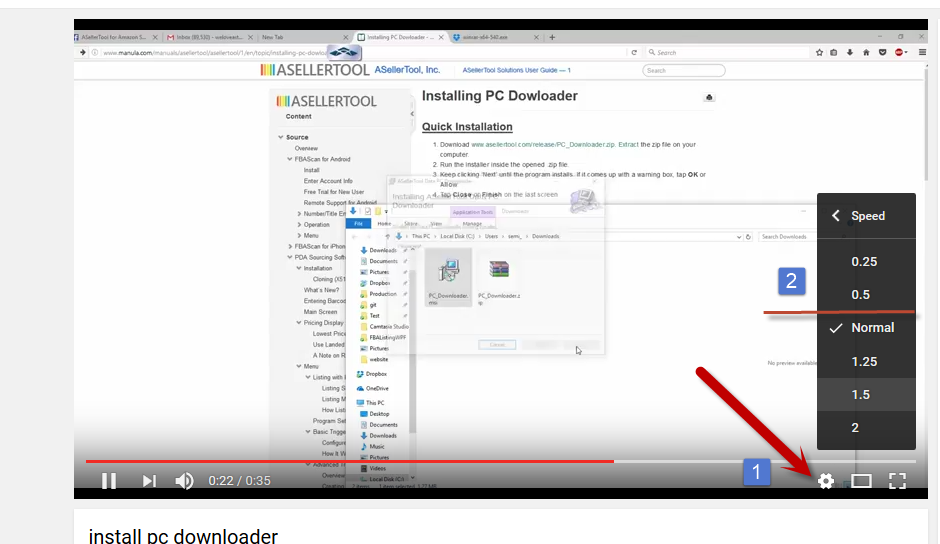Image resolution: width=940 pixels, height=544 pixels.
Task: Click the 'install pc downloader' video title
Action: pos(183,536)
